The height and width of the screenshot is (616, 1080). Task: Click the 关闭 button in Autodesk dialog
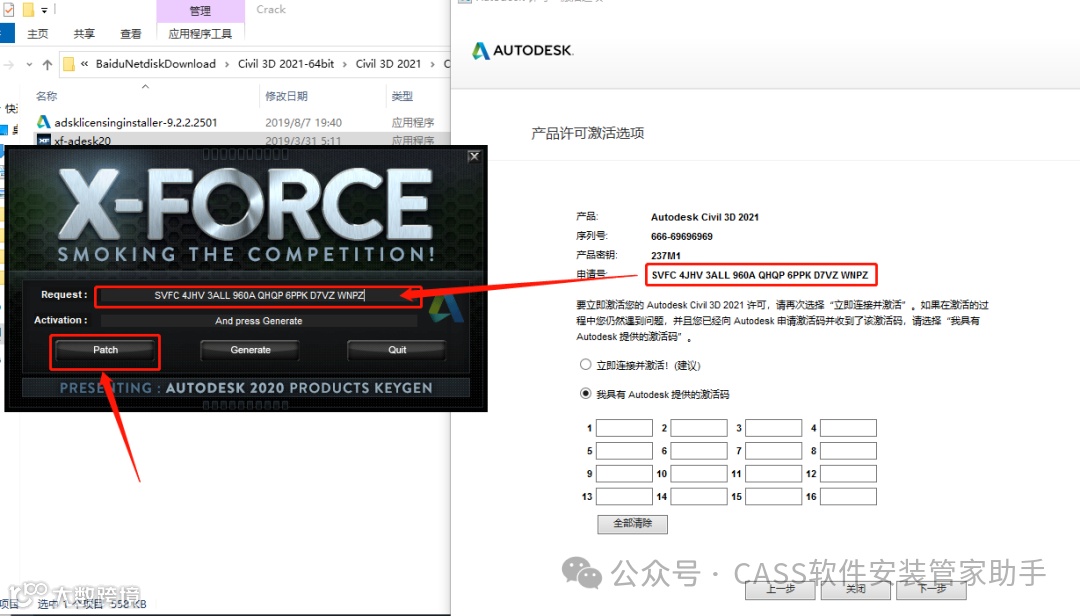pyautogui.click(x=856, y=589)
